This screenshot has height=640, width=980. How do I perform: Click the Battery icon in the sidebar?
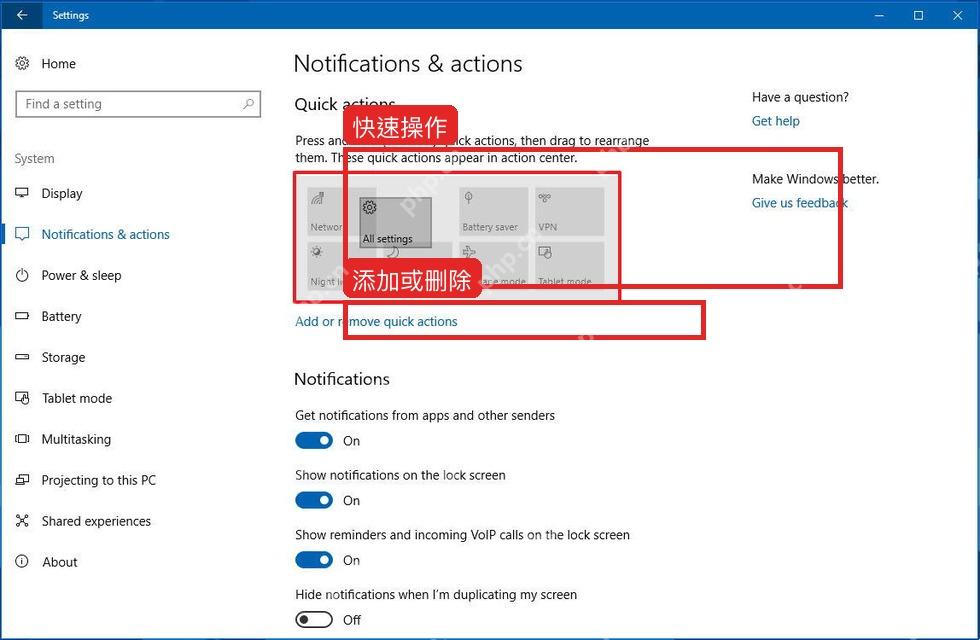point(22,316)
